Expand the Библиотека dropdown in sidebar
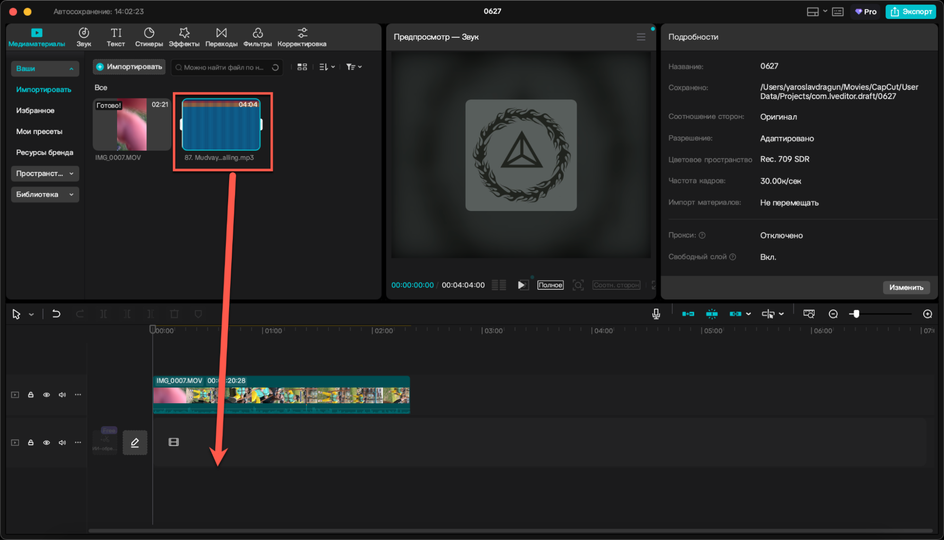The height and width of the screenshot is (540, 944). (x=45, y=195)
